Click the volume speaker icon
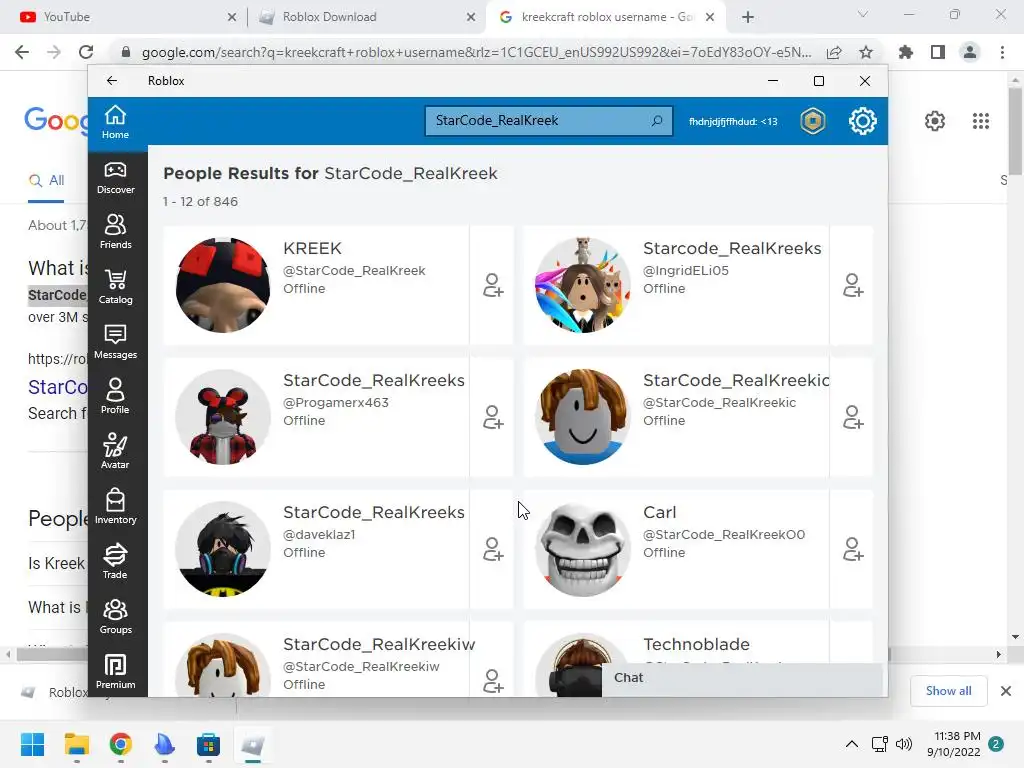The width and height of the screenshot is (1024, 768). click(x=904, y=744)
